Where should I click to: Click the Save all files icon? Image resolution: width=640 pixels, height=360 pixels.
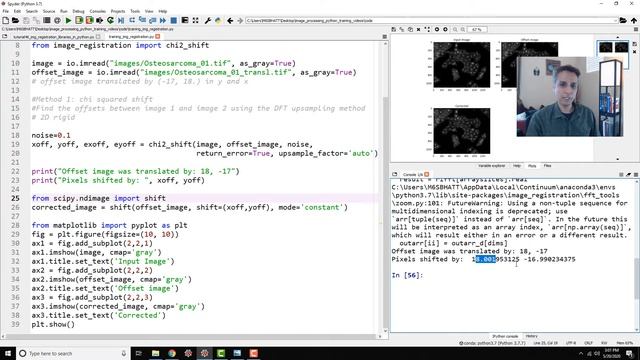tap(36, 20)
